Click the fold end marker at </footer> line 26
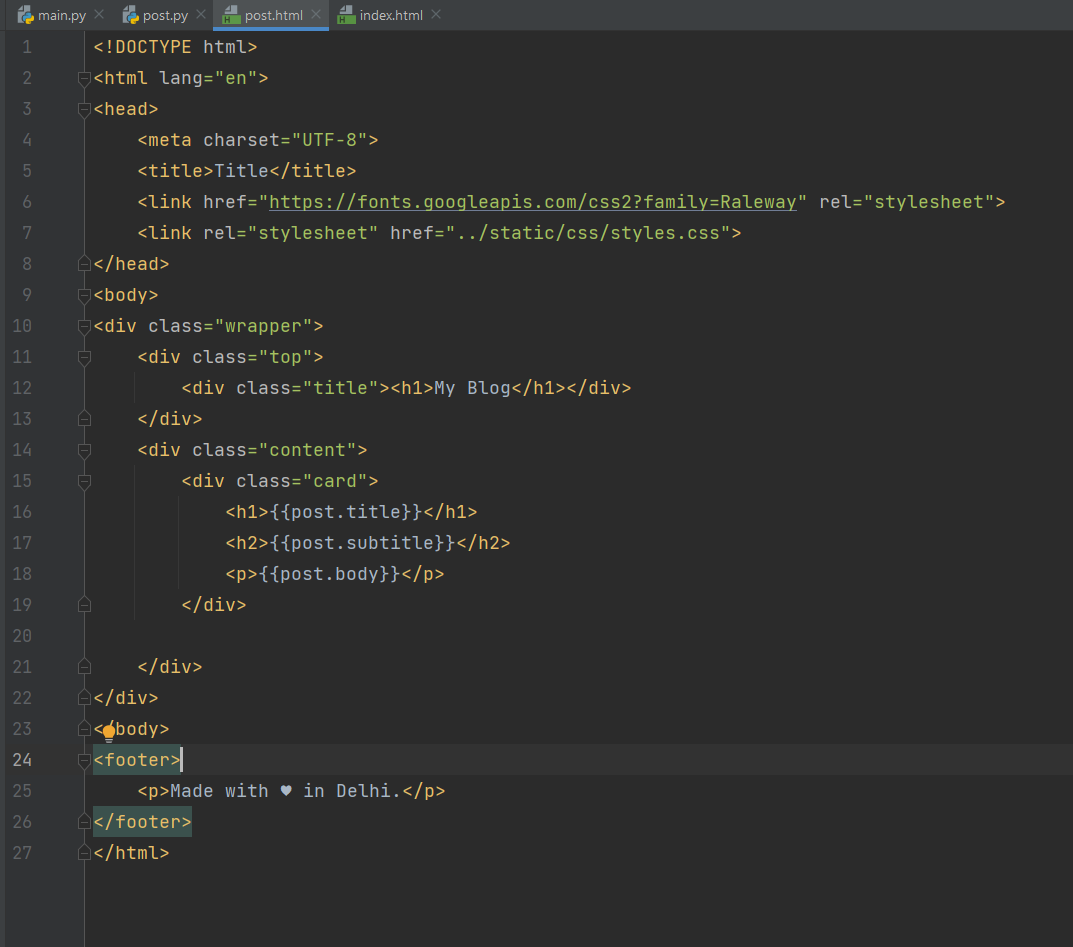This screenshot has width=1073, height=947. pyautogui.click(x=84, y=821)
